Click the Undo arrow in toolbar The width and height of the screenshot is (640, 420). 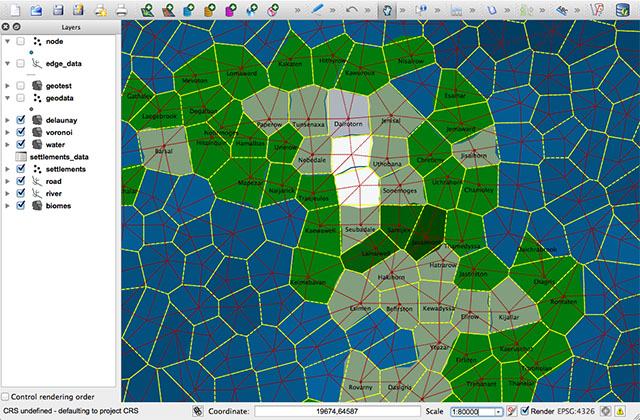tap(352, 10)
